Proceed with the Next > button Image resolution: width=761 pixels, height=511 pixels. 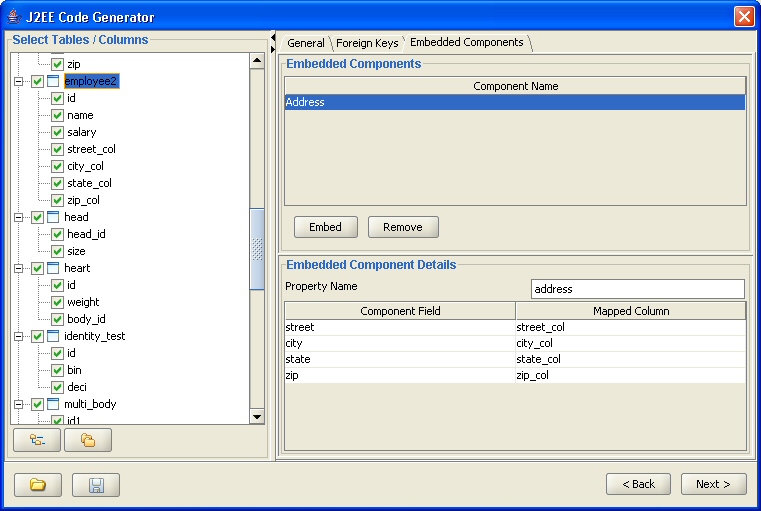[713, 484]
